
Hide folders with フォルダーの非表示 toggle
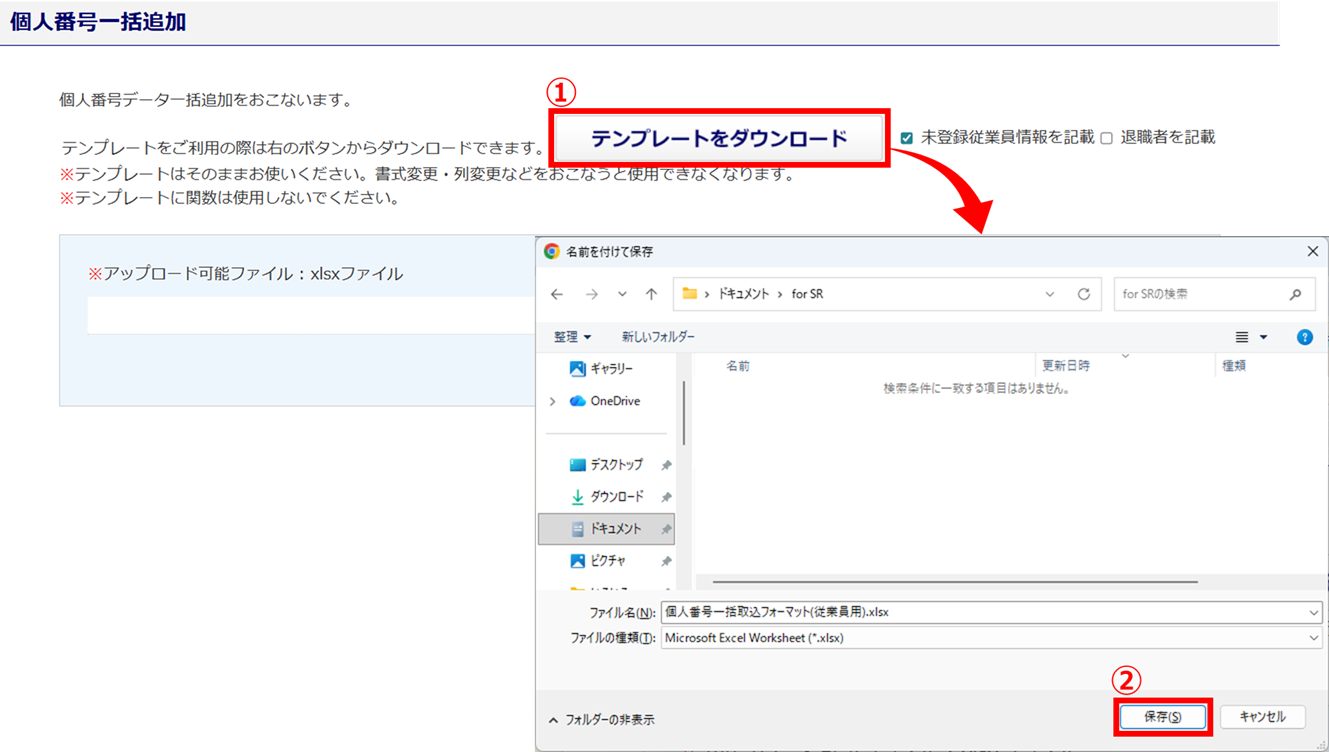pyautogui.click(x=601, y=719)
